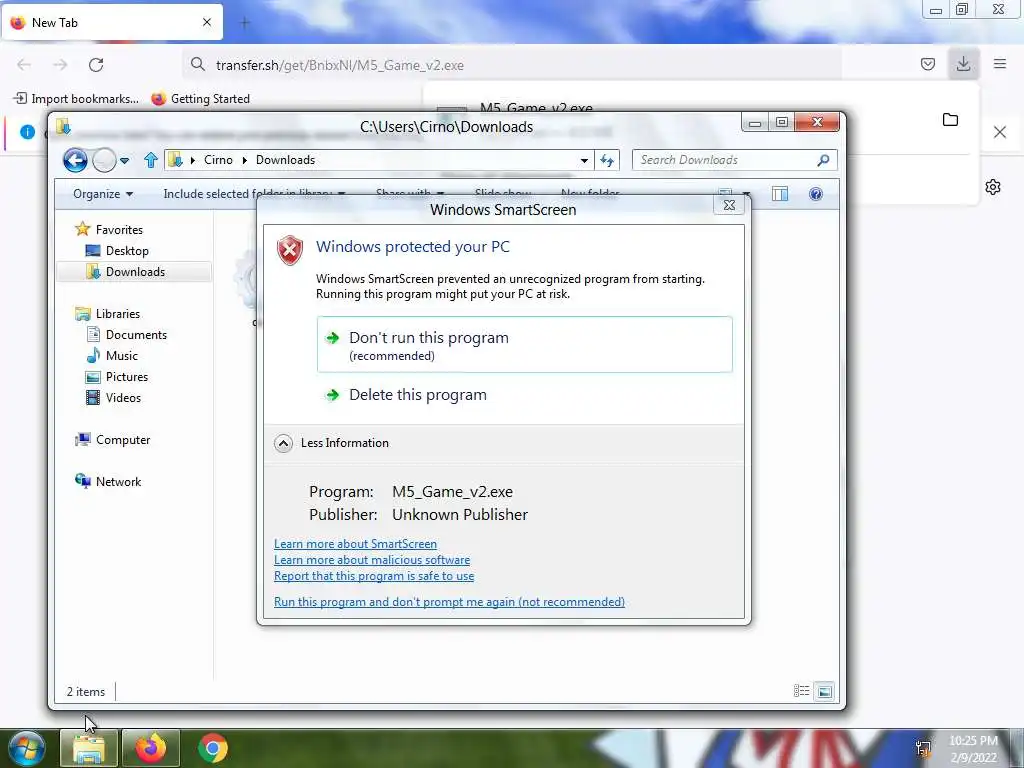Click the Explorer refresh button
Image resolution: width=1024 pixels, height=768 pixels.
607,160
